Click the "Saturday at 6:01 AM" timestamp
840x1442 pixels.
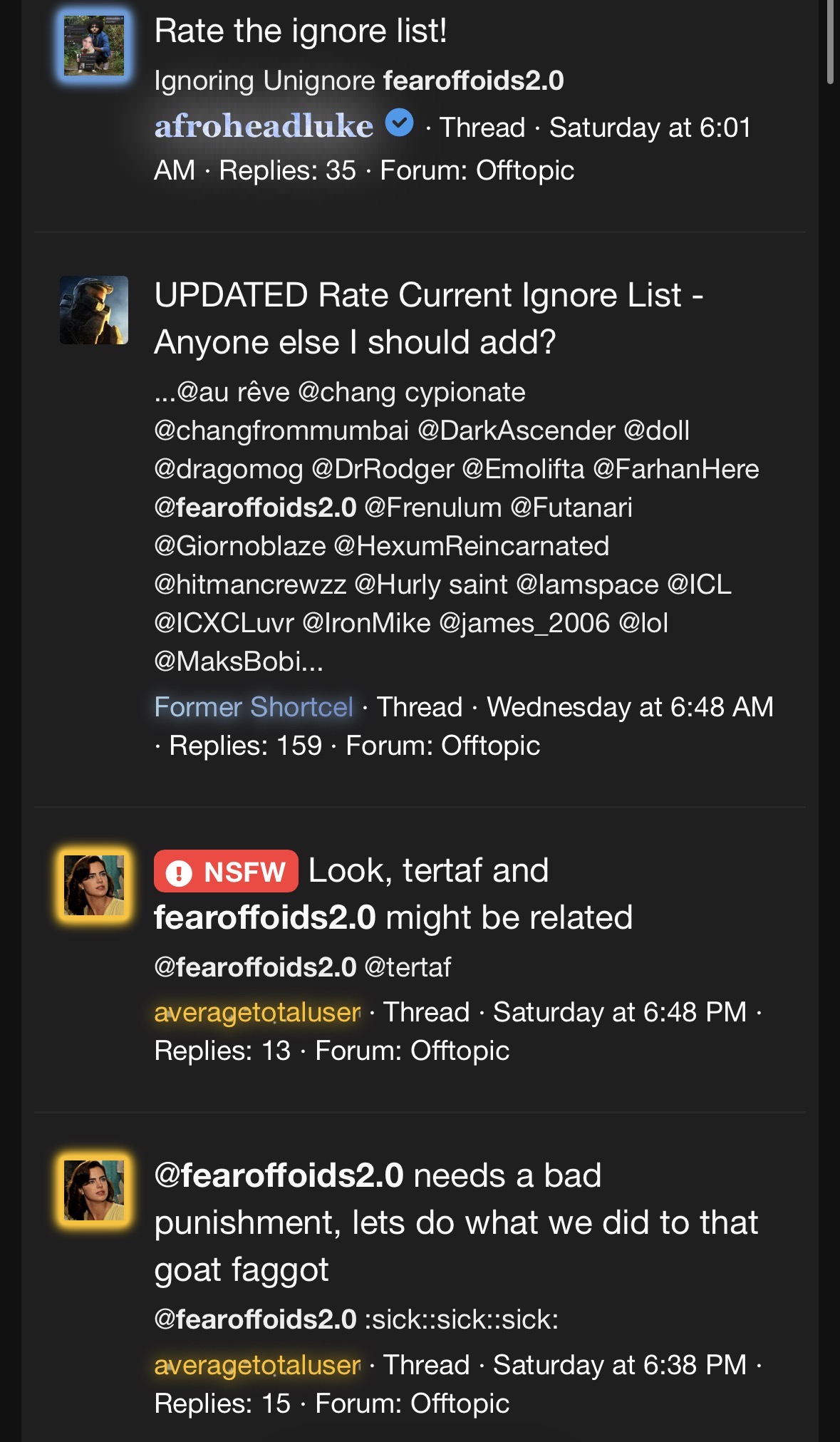click(452, 149)
